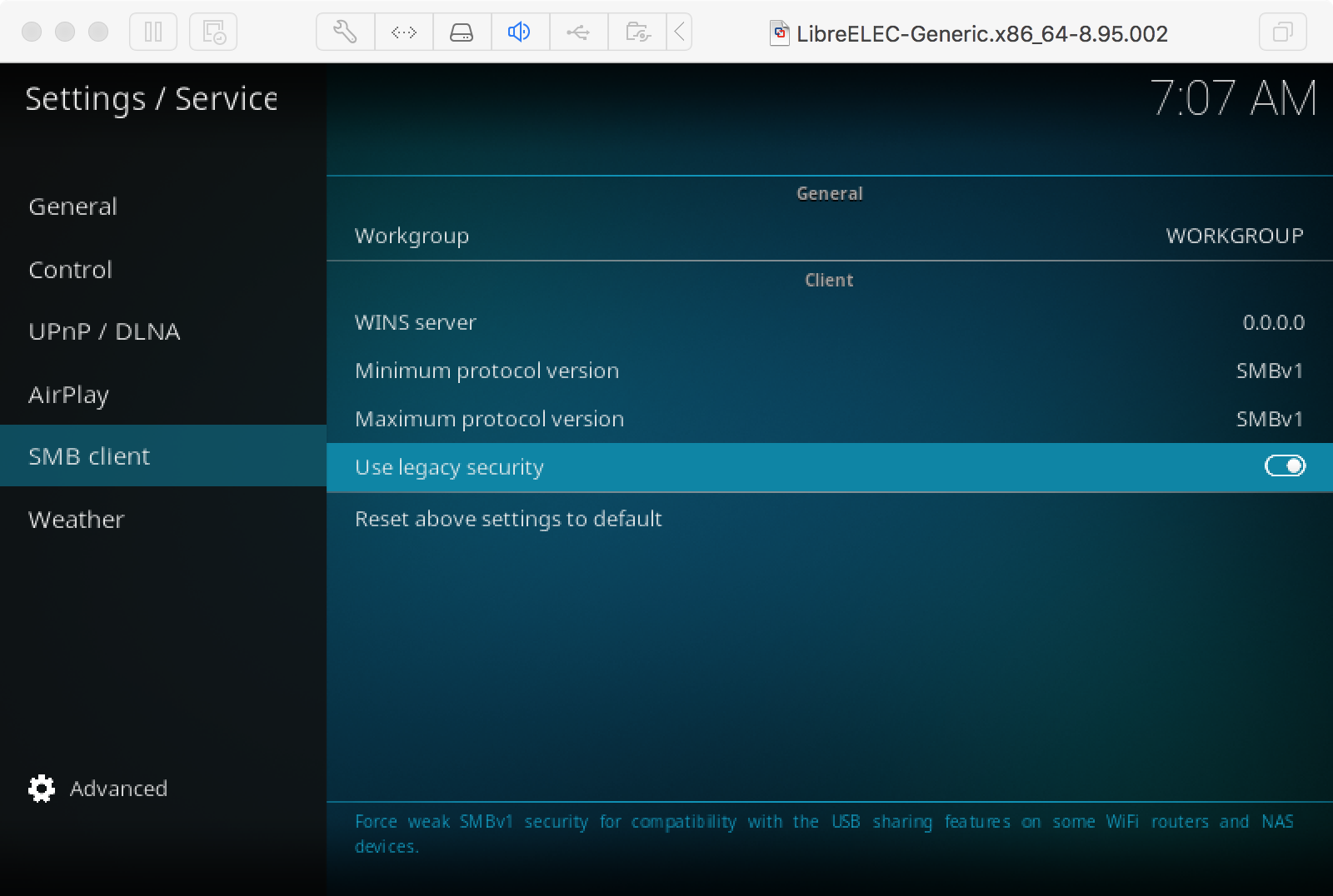
Task: Pause the virtual machine
Action: [153, 32]
